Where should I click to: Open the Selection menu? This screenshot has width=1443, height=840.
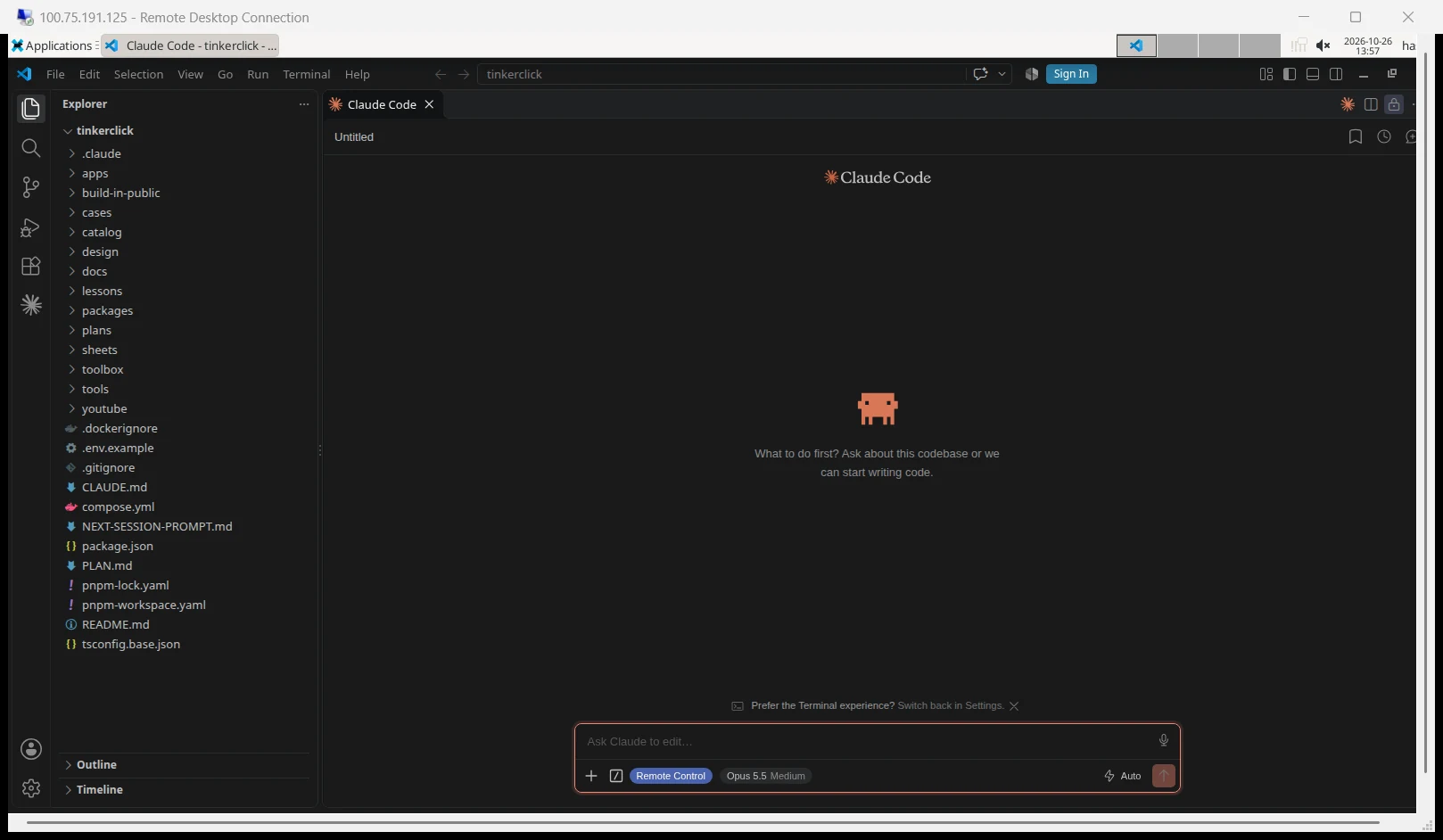pos(138,74)
